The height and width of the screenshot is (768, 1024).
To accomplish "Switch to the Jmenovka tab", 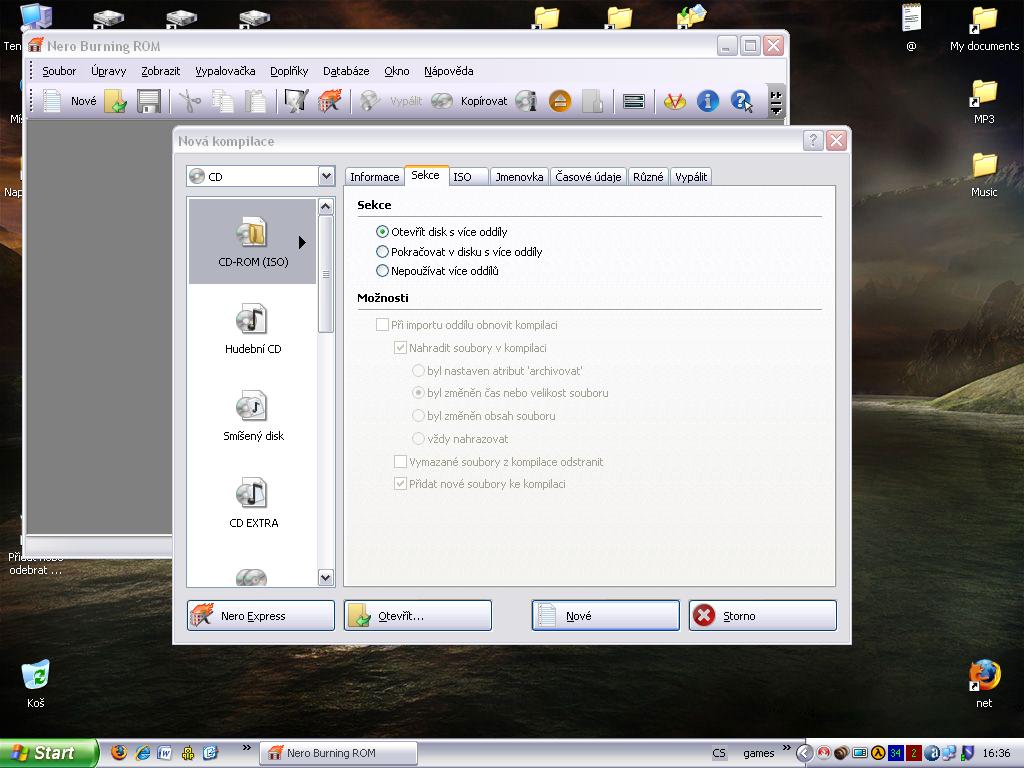I will pyautogui.click(x=519, y=177).
